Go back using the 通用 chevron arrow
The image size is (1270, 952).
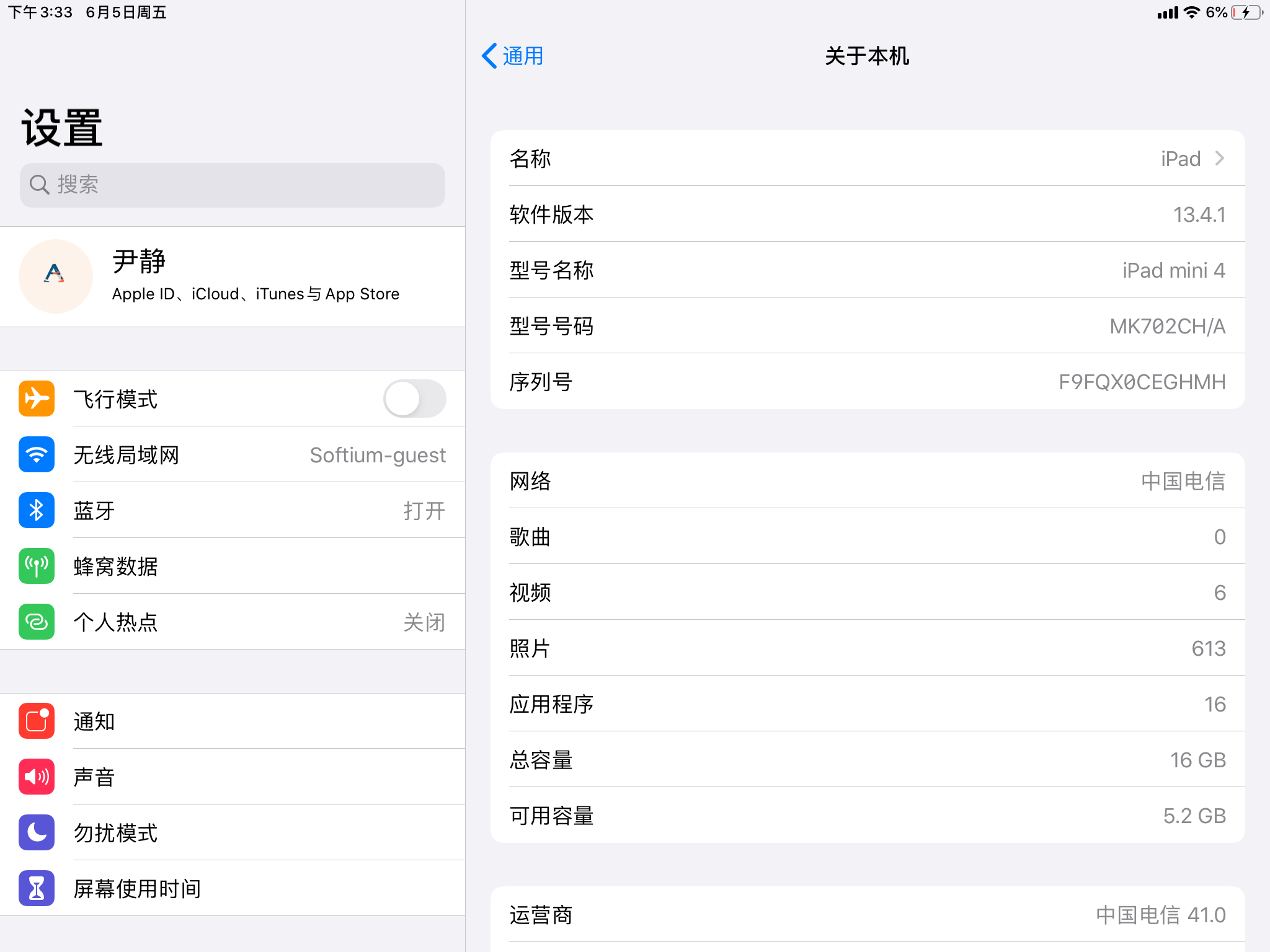click(490, 56)
